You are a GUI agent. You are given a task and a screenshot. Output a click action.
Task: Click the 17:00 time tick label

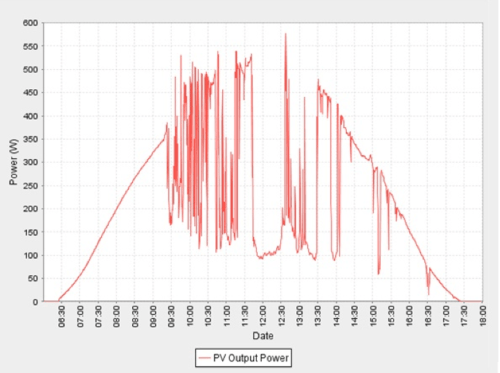click(x=446, y=317)
